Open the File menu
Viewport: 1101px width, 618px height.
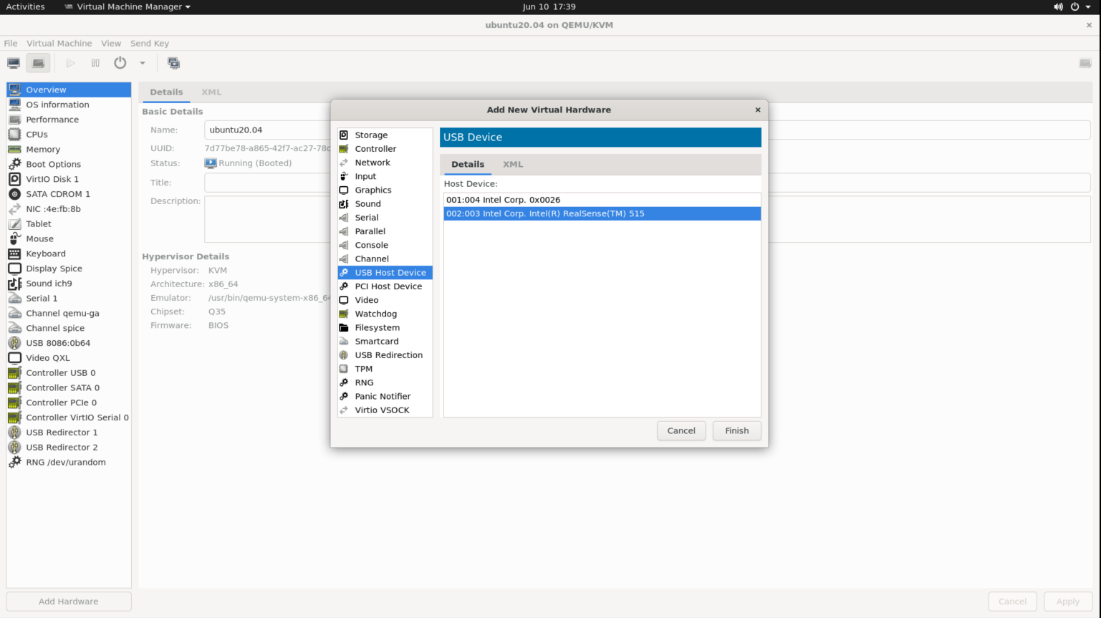[11, 44]
